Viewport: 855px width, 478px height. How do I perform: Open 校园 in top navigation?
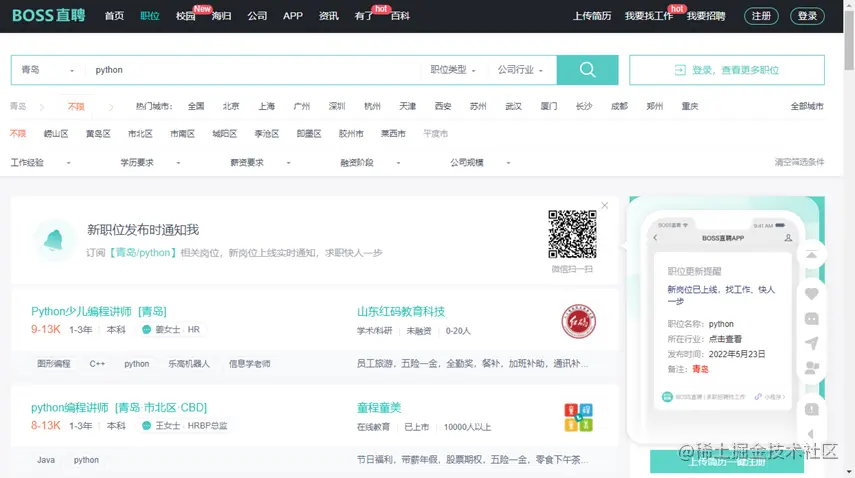(x=185, y=16)
